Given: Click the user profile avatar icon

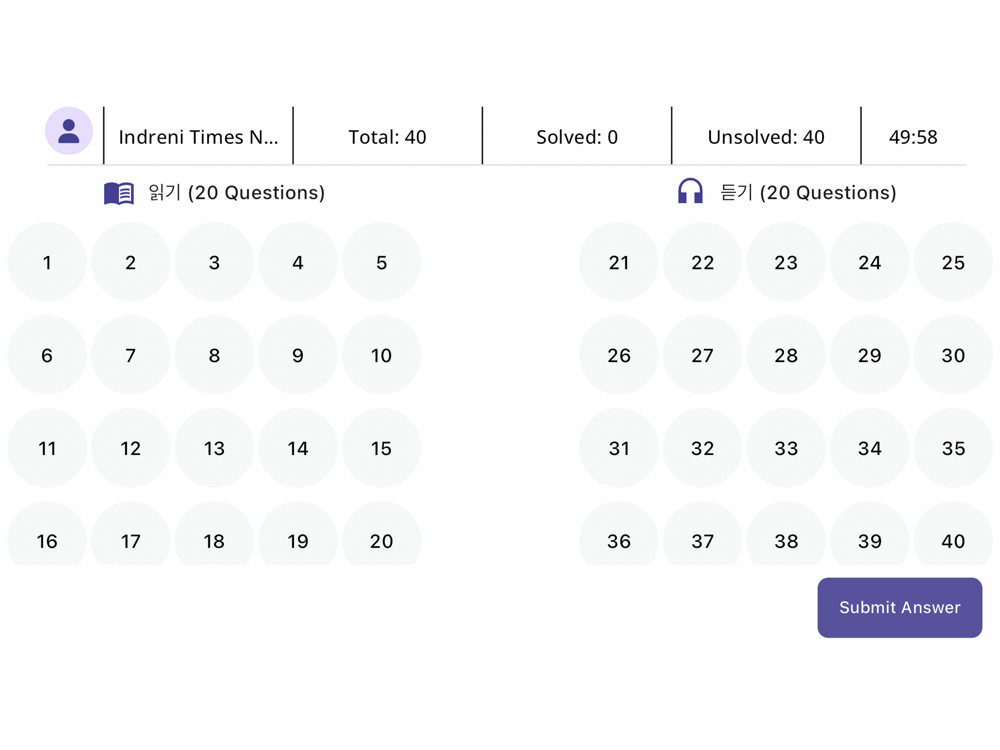Looking at the screenshot, I should pyautogui.click(x=69, y=131).
